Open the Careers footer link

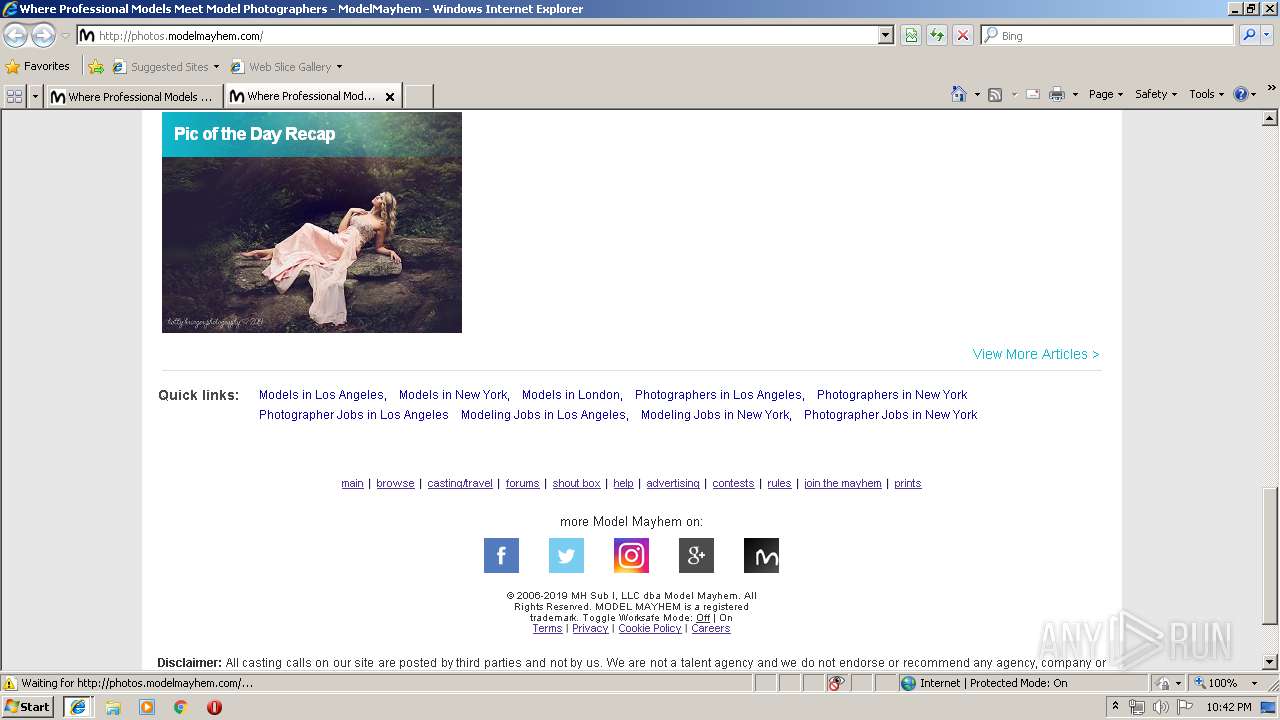tap(711, 628)
